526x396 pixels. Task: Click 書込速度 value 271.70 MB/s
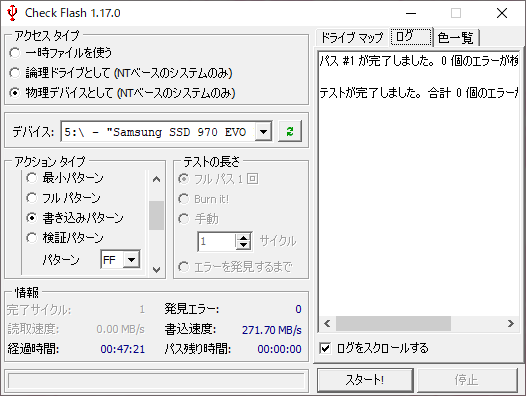tap(272, 330)
